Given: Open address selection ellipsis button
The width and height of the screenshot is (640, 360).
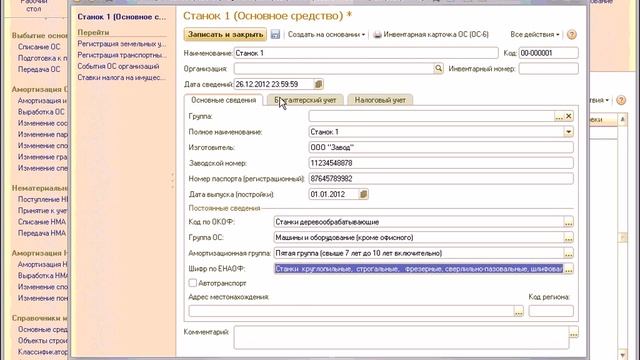Looking at the screenshot, I should [518, 311].
